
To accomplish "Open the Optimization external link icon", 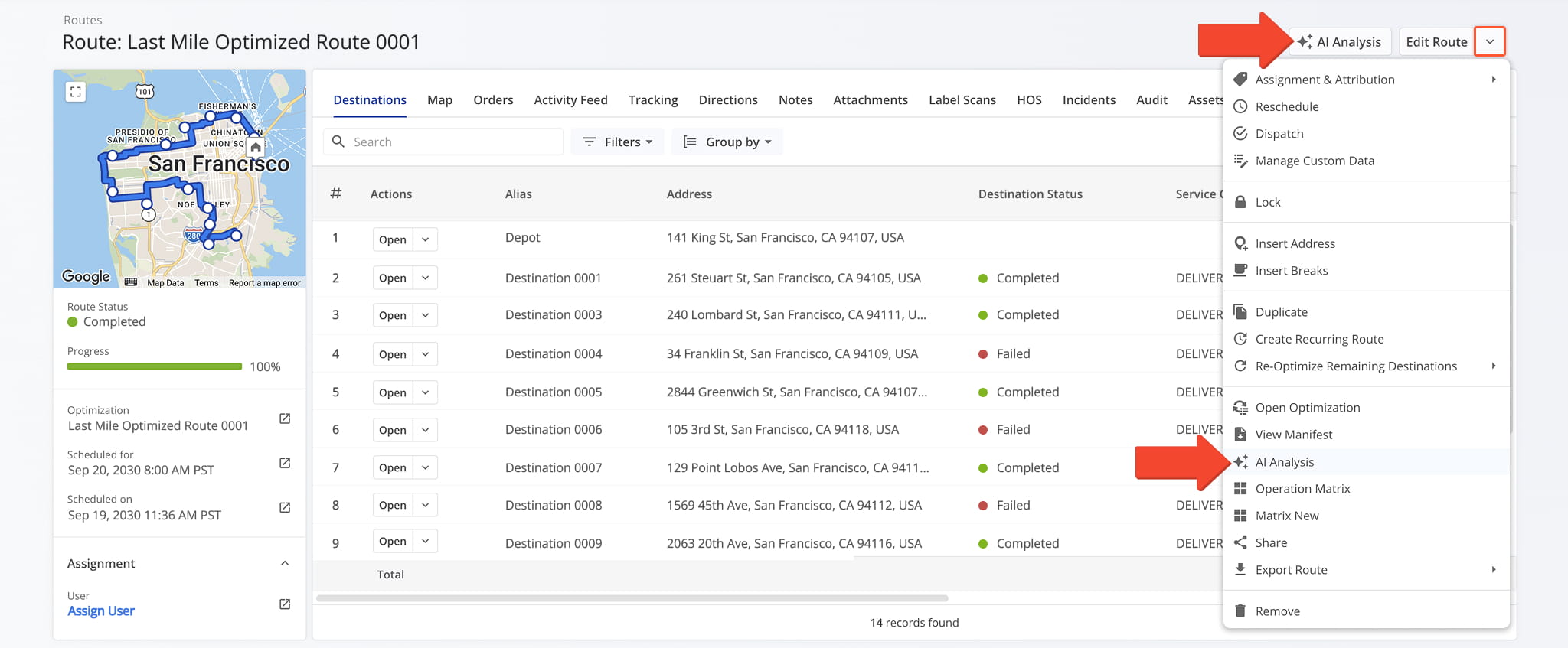I will coord(285,418).
